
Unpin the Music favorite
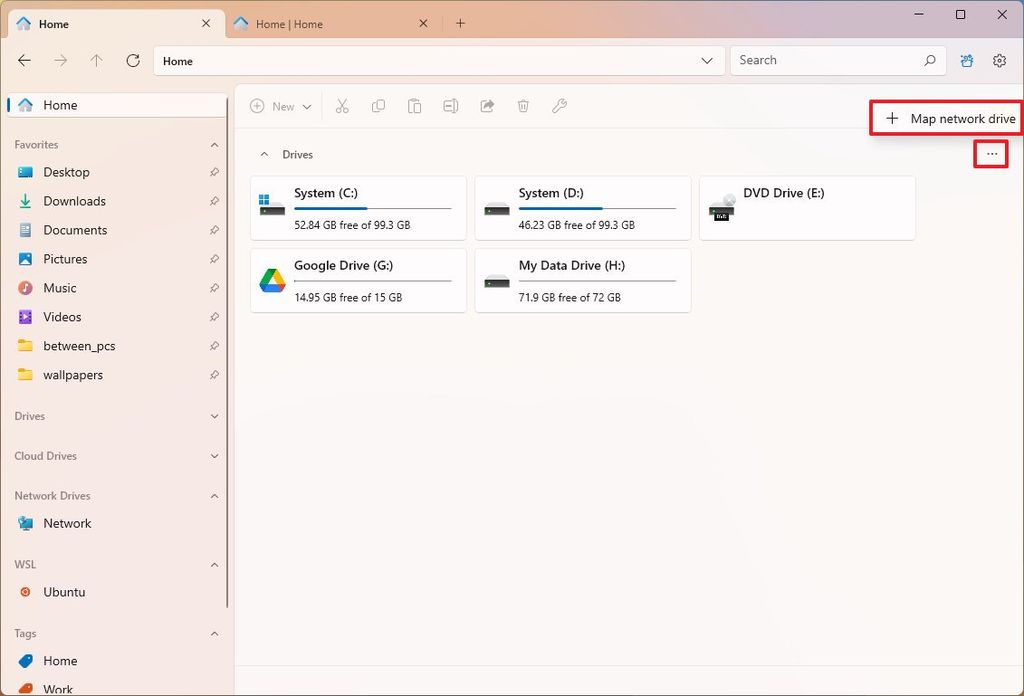214,288
